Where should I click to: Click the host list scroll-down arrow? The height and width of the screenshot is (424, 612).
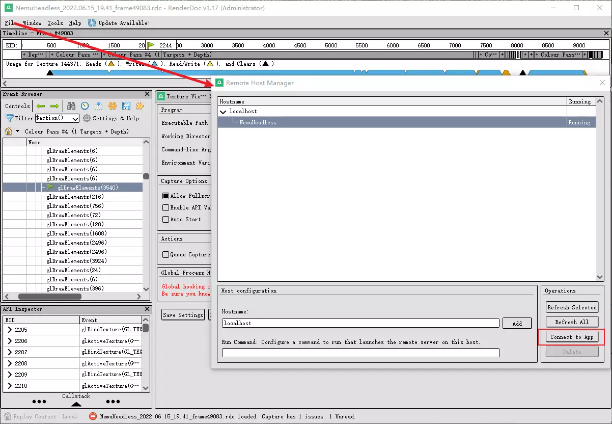point(600,277)
